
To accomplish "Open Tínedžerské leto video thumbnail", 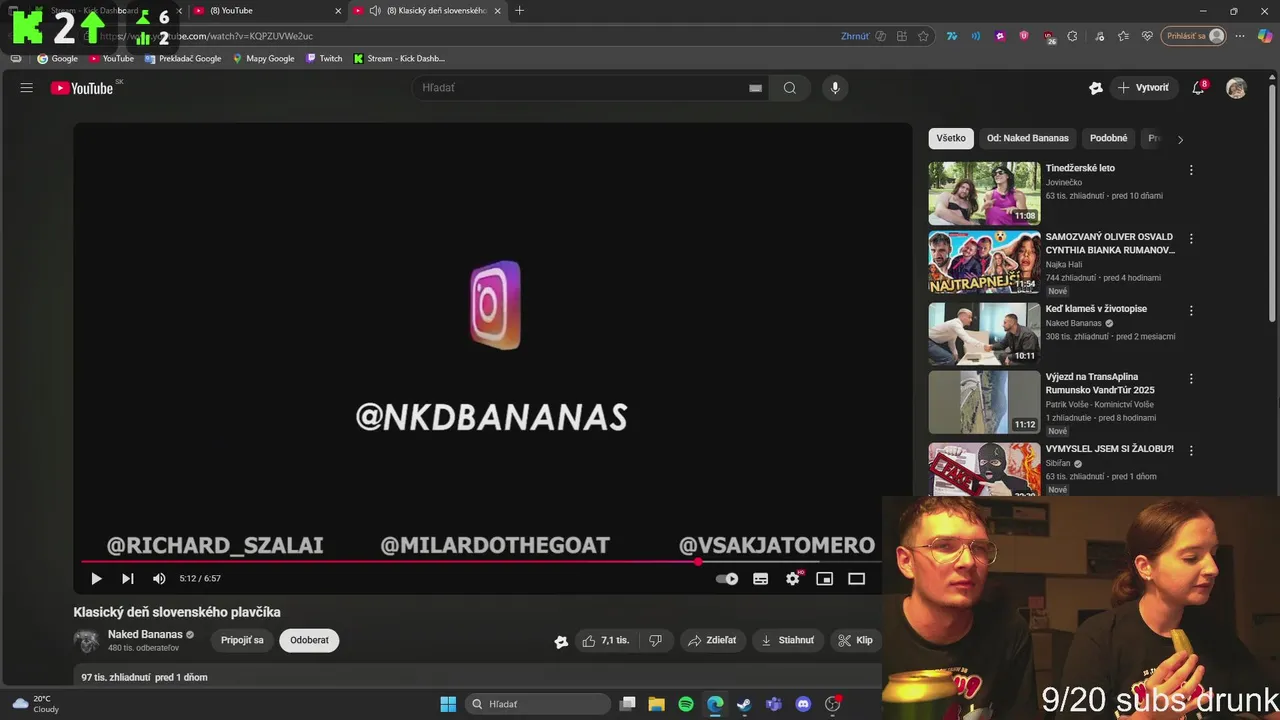I will (x=984, y=193).
